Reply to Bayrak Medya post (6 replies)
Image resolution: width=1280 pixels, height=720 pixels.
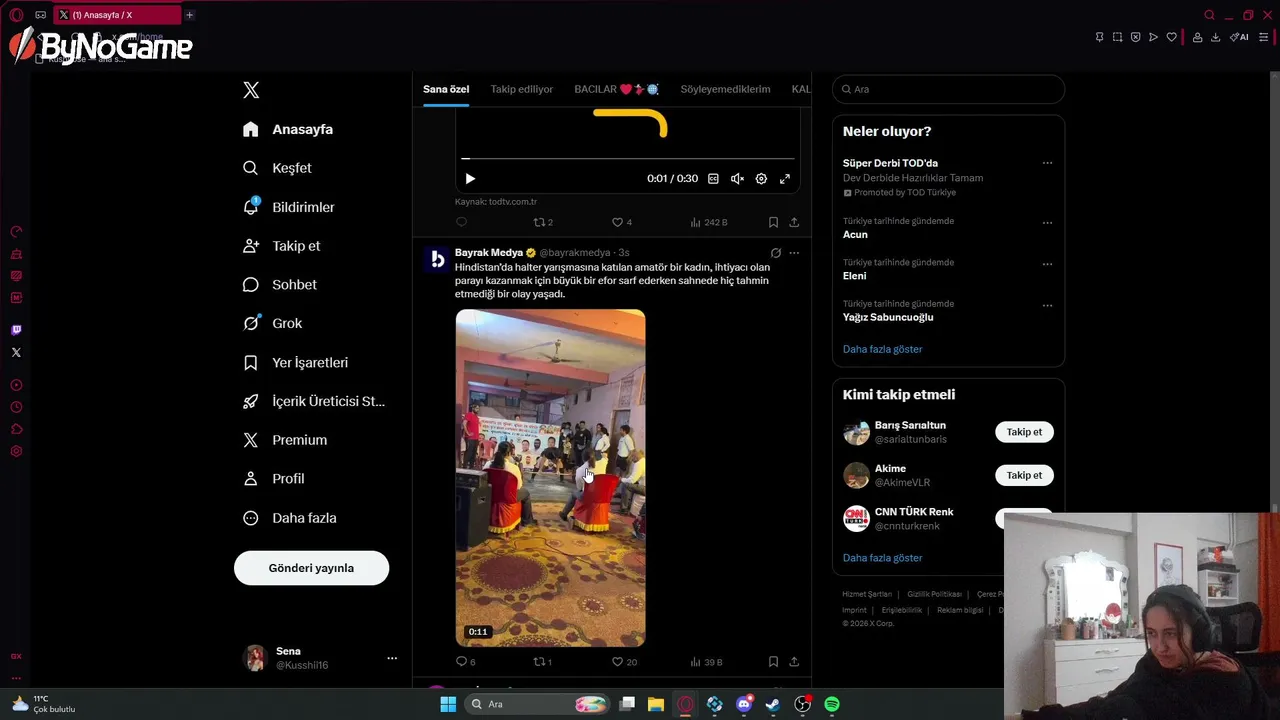click(x=466, y=662)
